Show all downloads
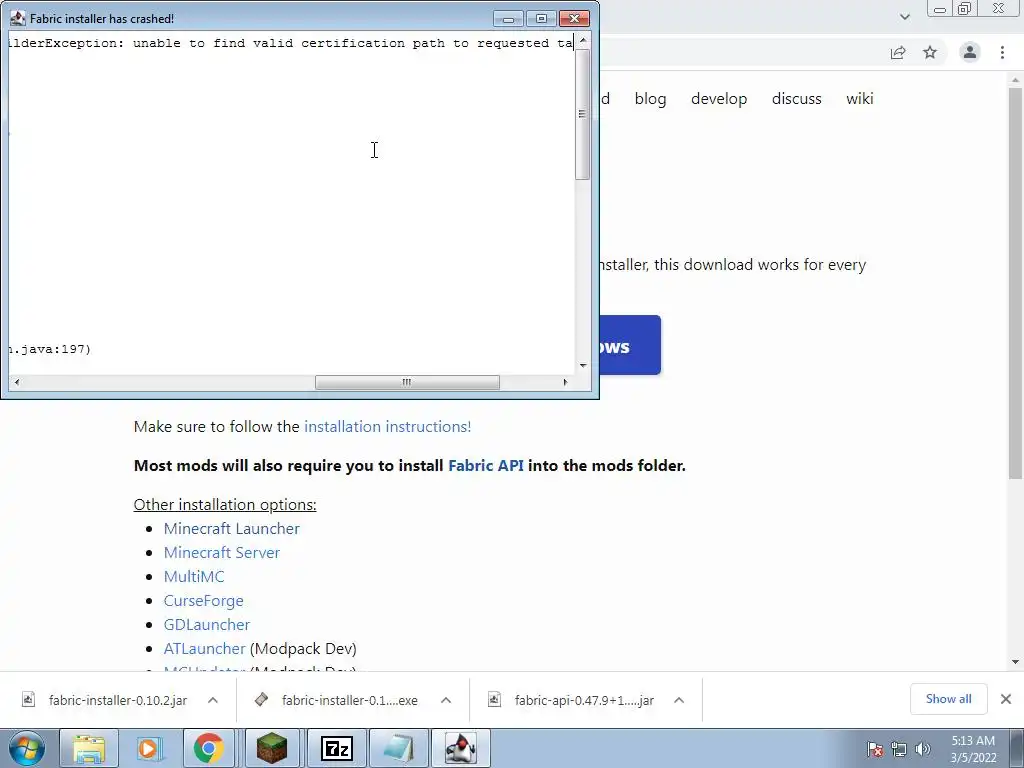Viewport: 1024px width, 768px height. click(948, 699)
